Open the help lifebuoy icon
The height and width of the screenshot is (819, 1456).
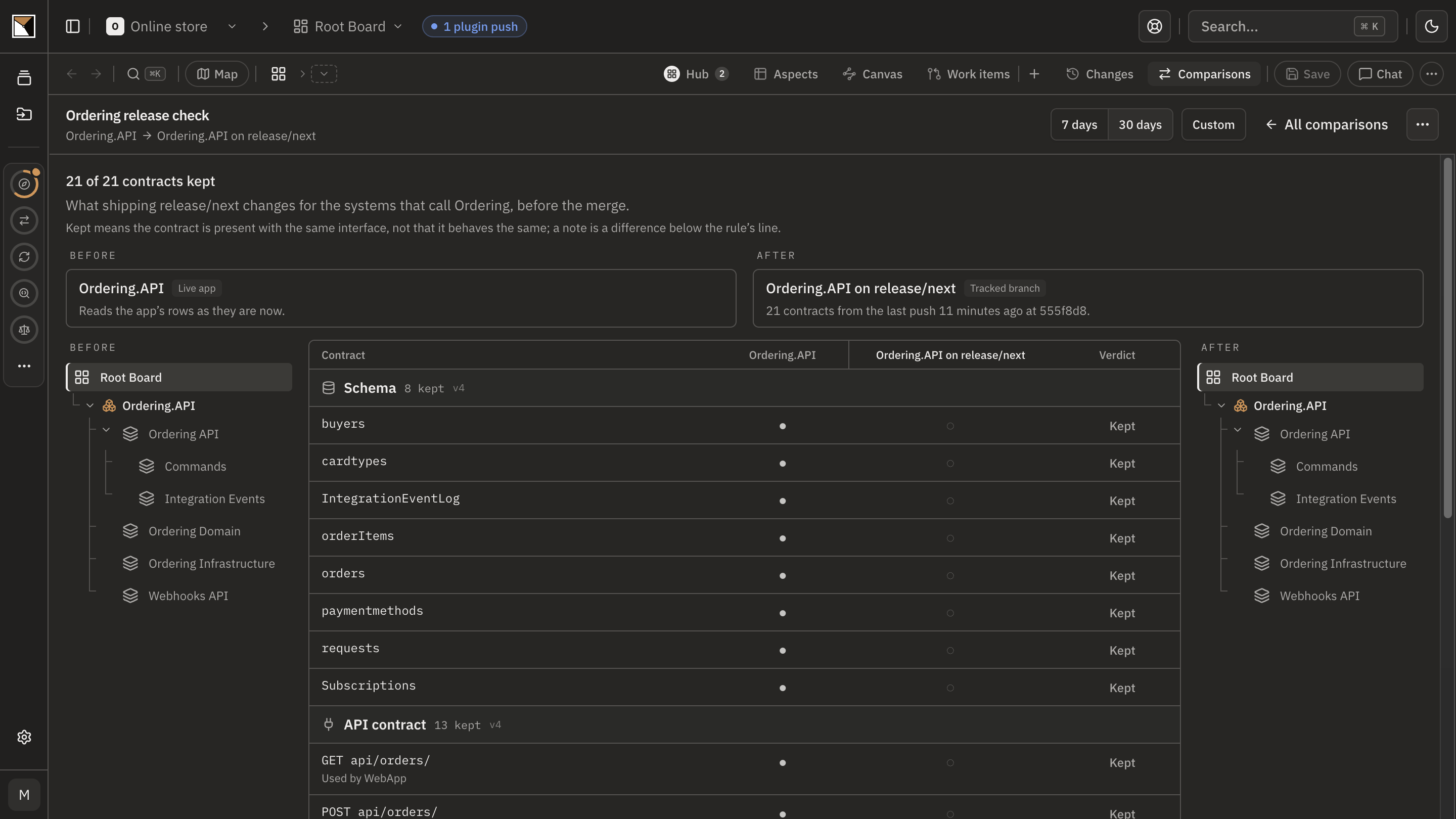pyautogui.click(x=1154, y=27)
